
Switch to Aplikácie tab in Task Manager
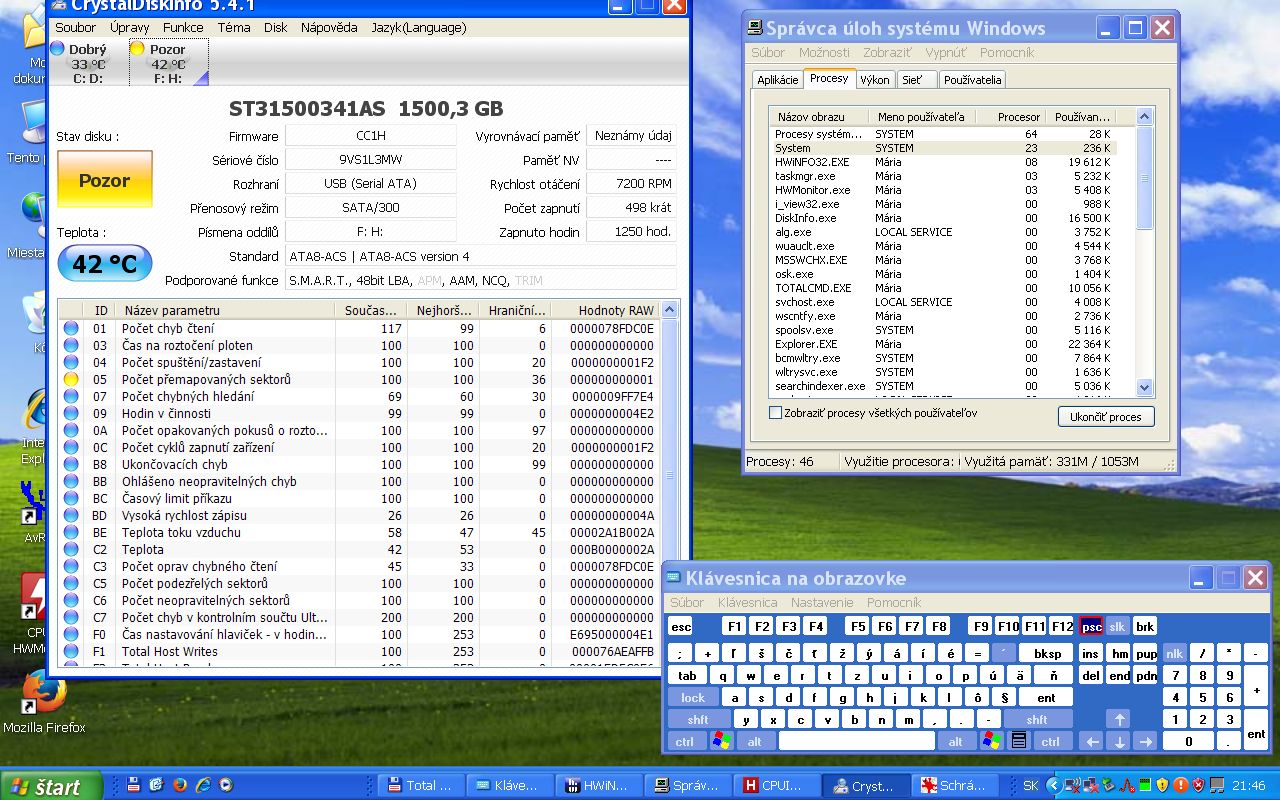[x=778, y=80]
